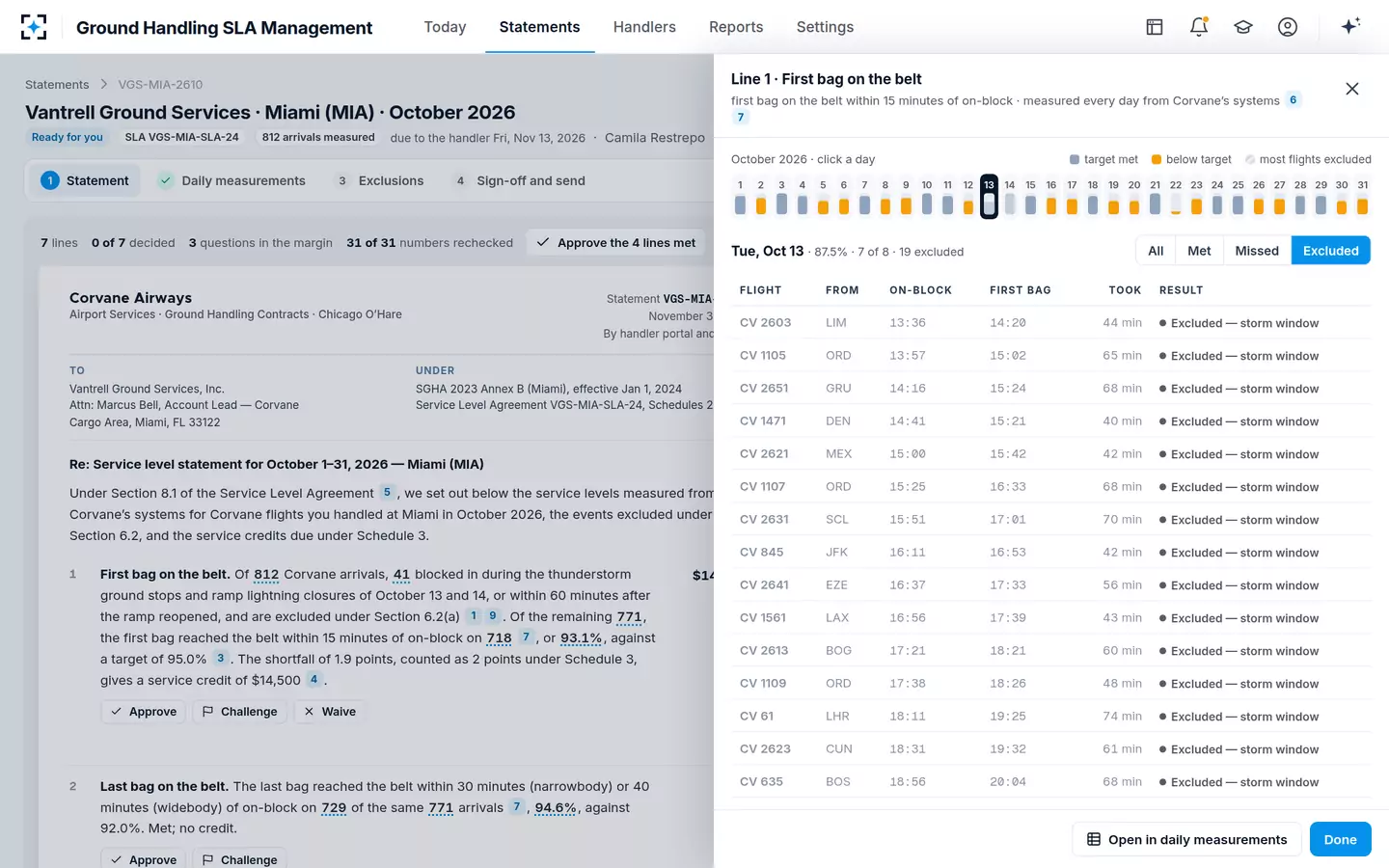Screen dimensions: 1389x868
Task: Open the notifications bell
Action: pos(1199,27)
